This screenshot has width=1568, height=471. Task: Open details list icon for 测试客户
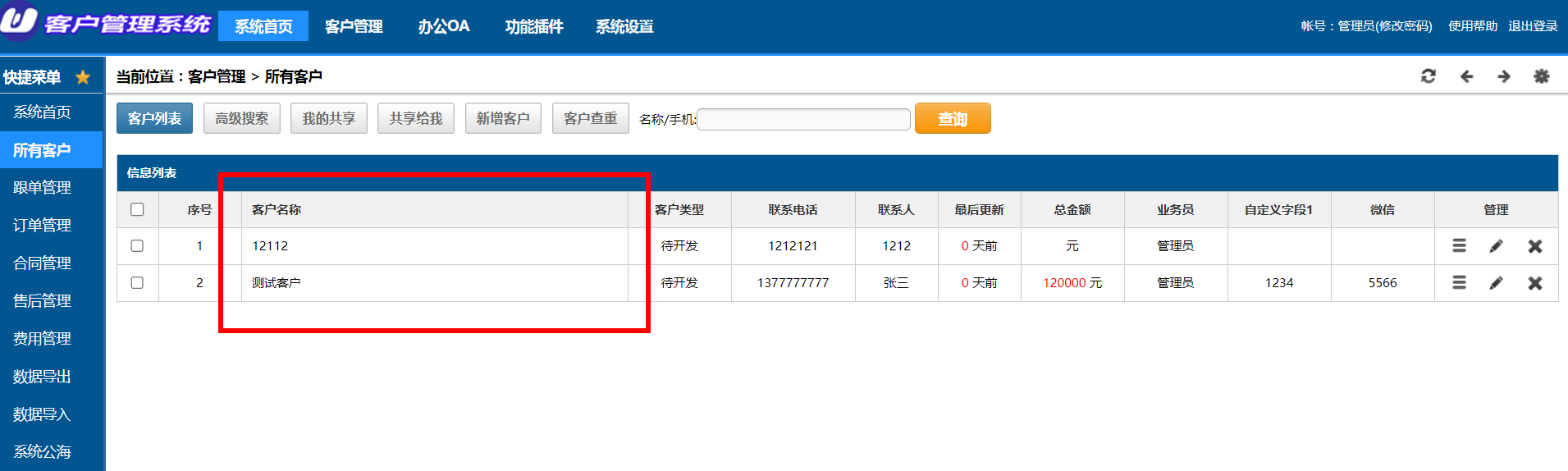1459,282
